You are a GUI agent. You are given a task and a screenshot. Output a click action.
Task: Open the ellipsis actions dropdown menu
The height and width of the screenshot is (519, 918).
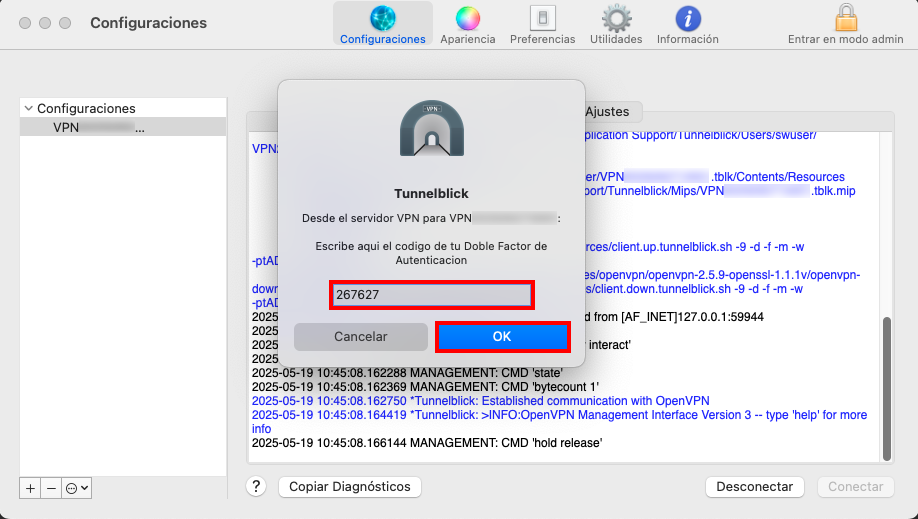click(x=77, y=488)
